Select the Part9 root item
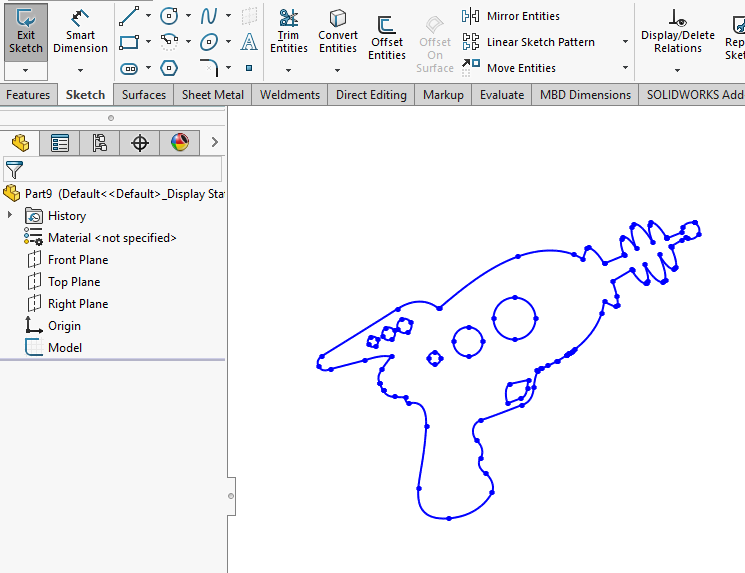Screen dimensions: 745x573 [114, 194]
